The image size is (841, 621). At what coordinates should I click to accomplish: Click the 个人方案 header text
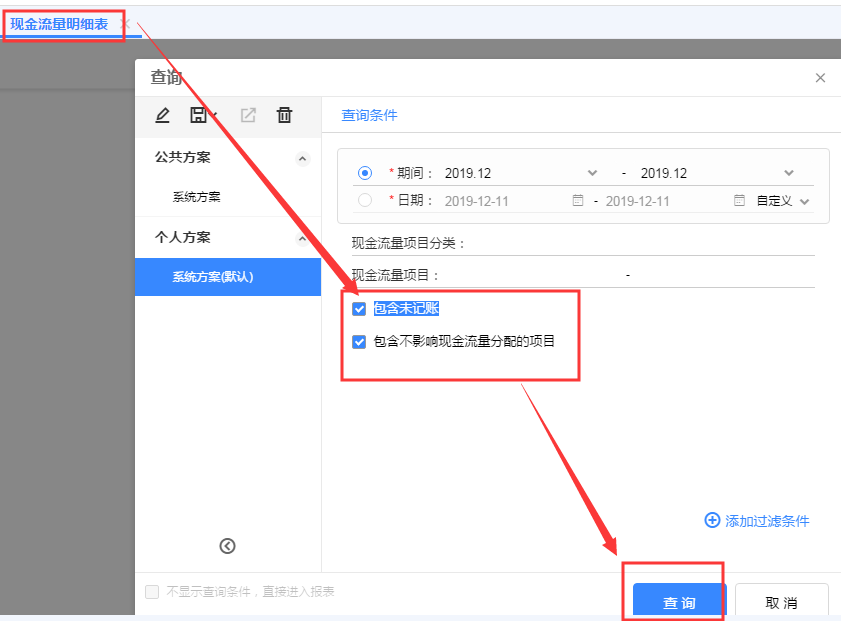tap(182, 238)
